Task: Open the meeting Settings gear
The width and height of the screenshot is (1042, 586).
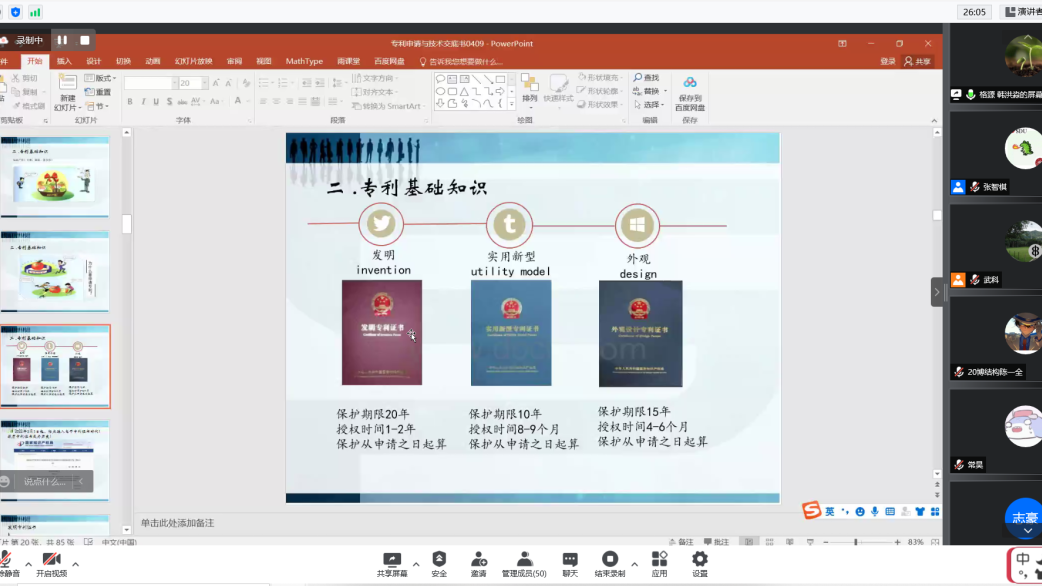Action: click(699, 559)
